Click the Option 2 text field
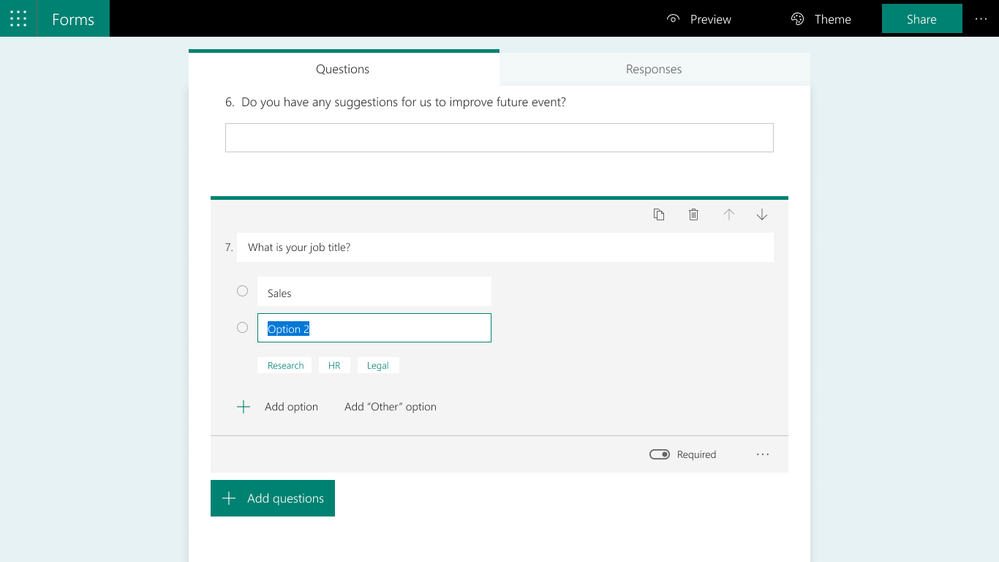Image resolution: width=999 pixels, height=562 pixels. [374, 328]
